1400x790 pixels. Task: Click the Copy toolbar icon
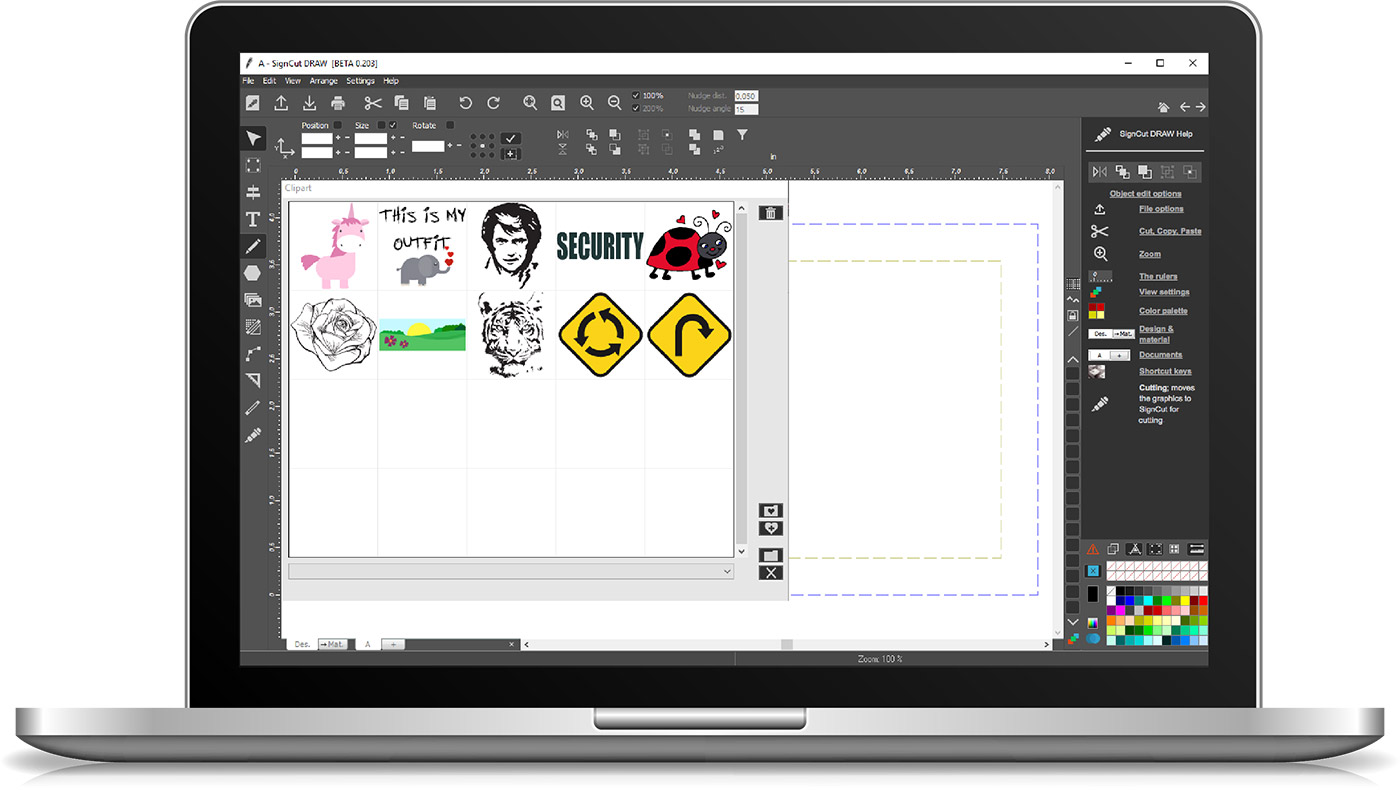401,103
